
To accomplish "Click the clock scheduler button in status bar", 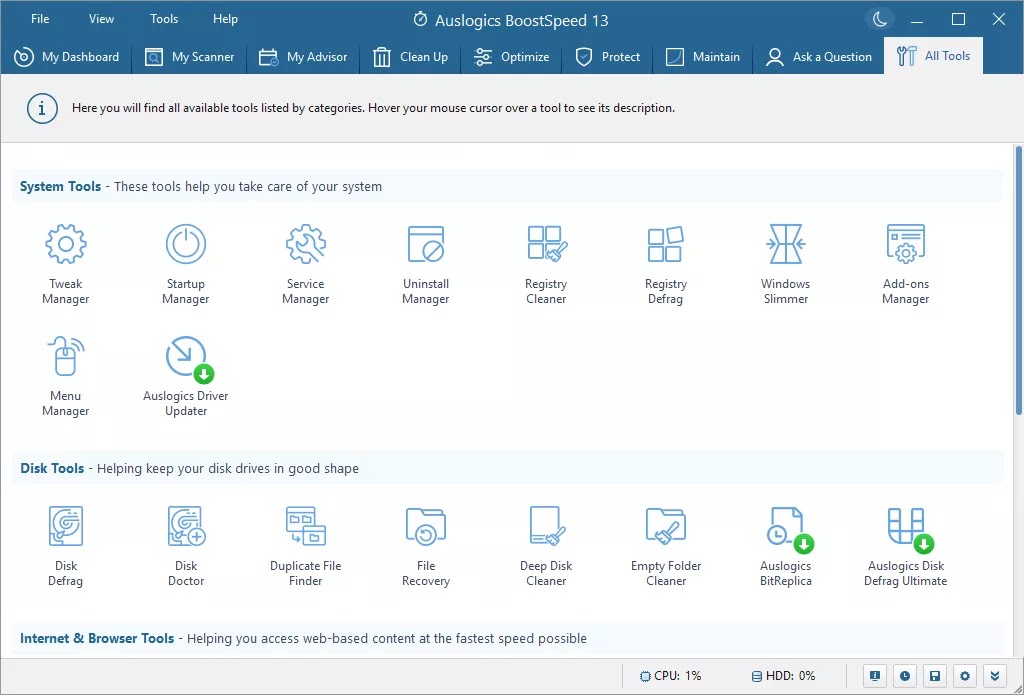I will coord(905,676).
